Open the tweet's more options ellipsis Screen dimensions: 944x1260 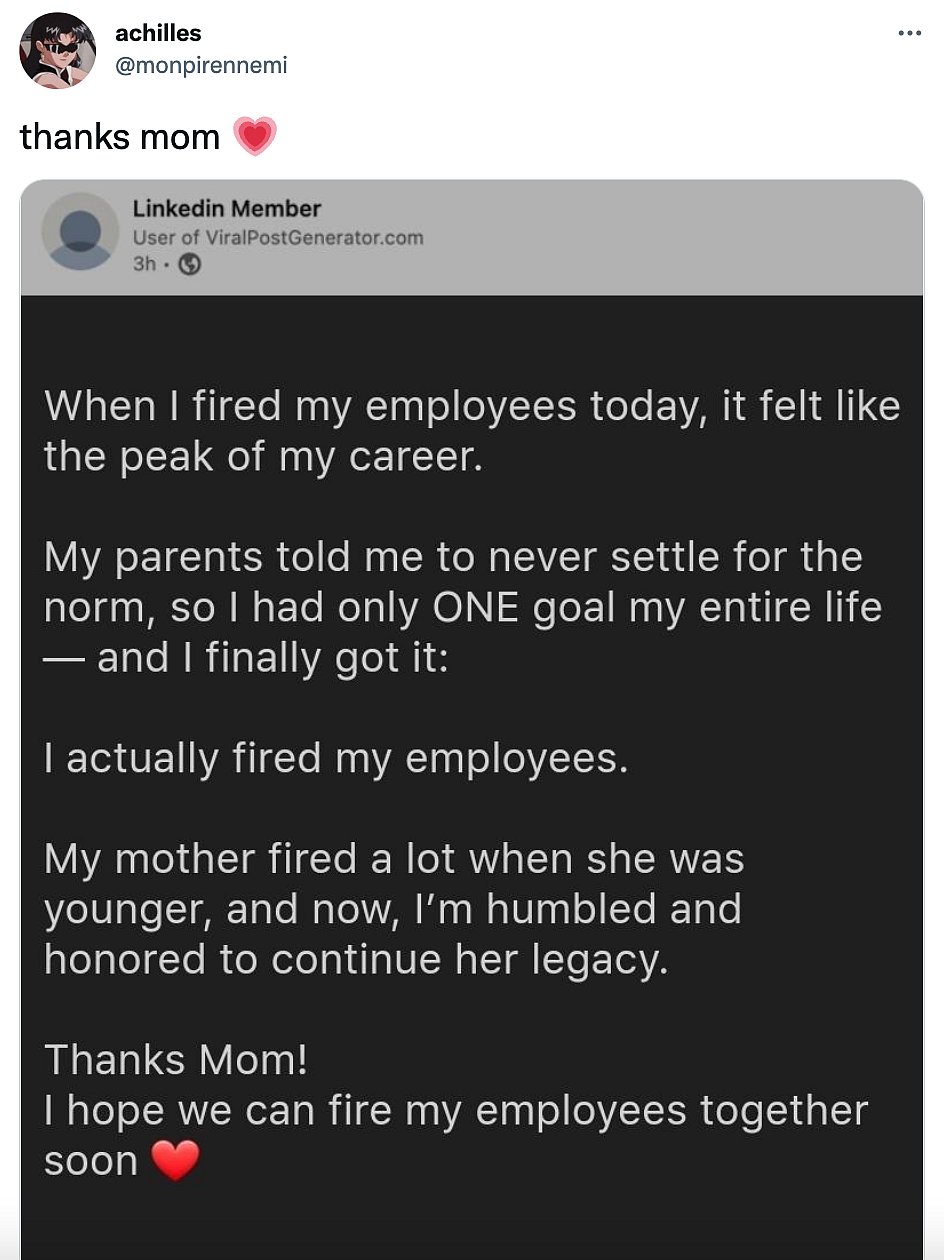pos(908,32)
